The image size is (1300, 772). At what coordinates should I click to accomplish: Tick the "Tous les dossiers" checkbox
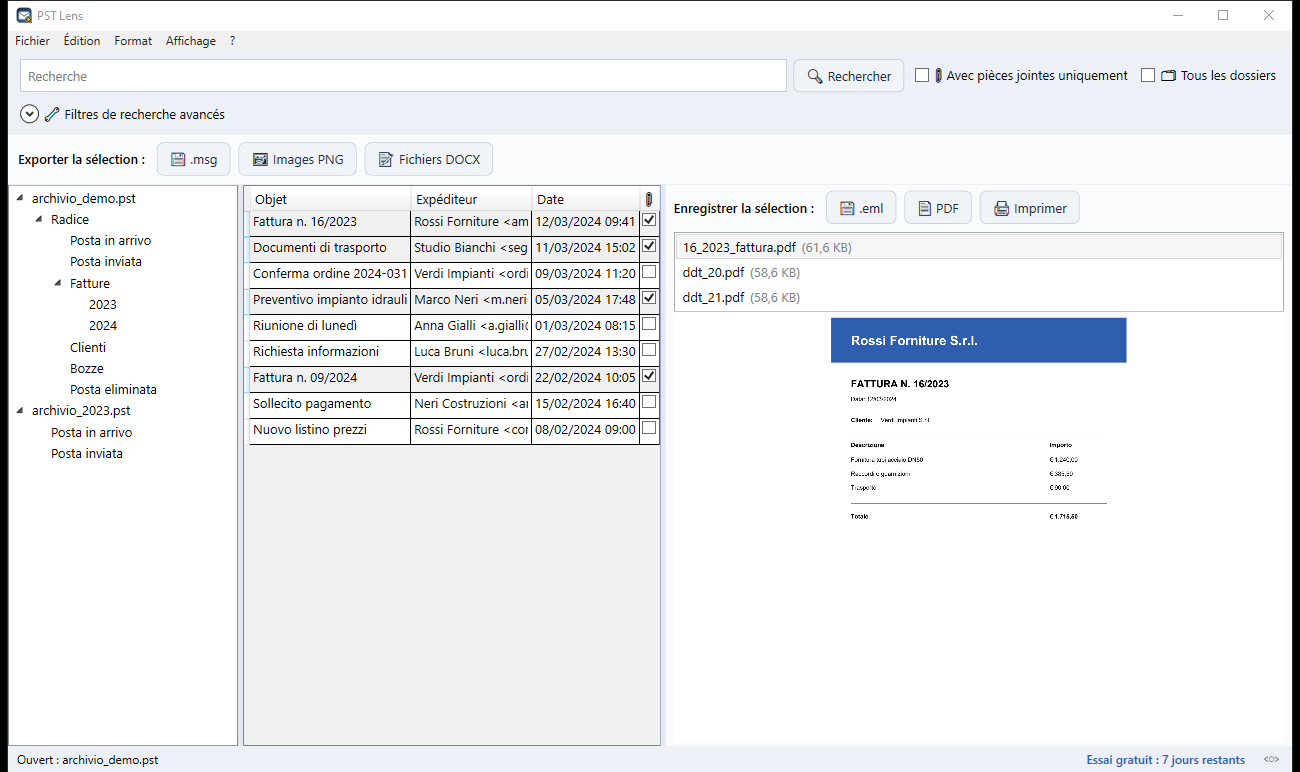[1148, 75]
